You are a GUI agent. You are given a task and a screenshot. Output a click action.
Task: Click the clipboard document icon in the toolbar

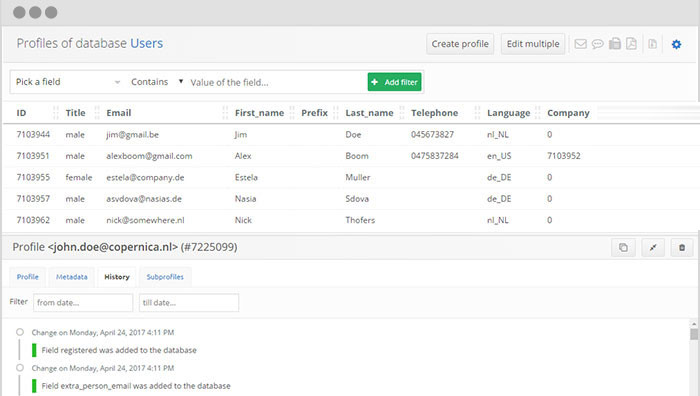[x=615, y=43]
